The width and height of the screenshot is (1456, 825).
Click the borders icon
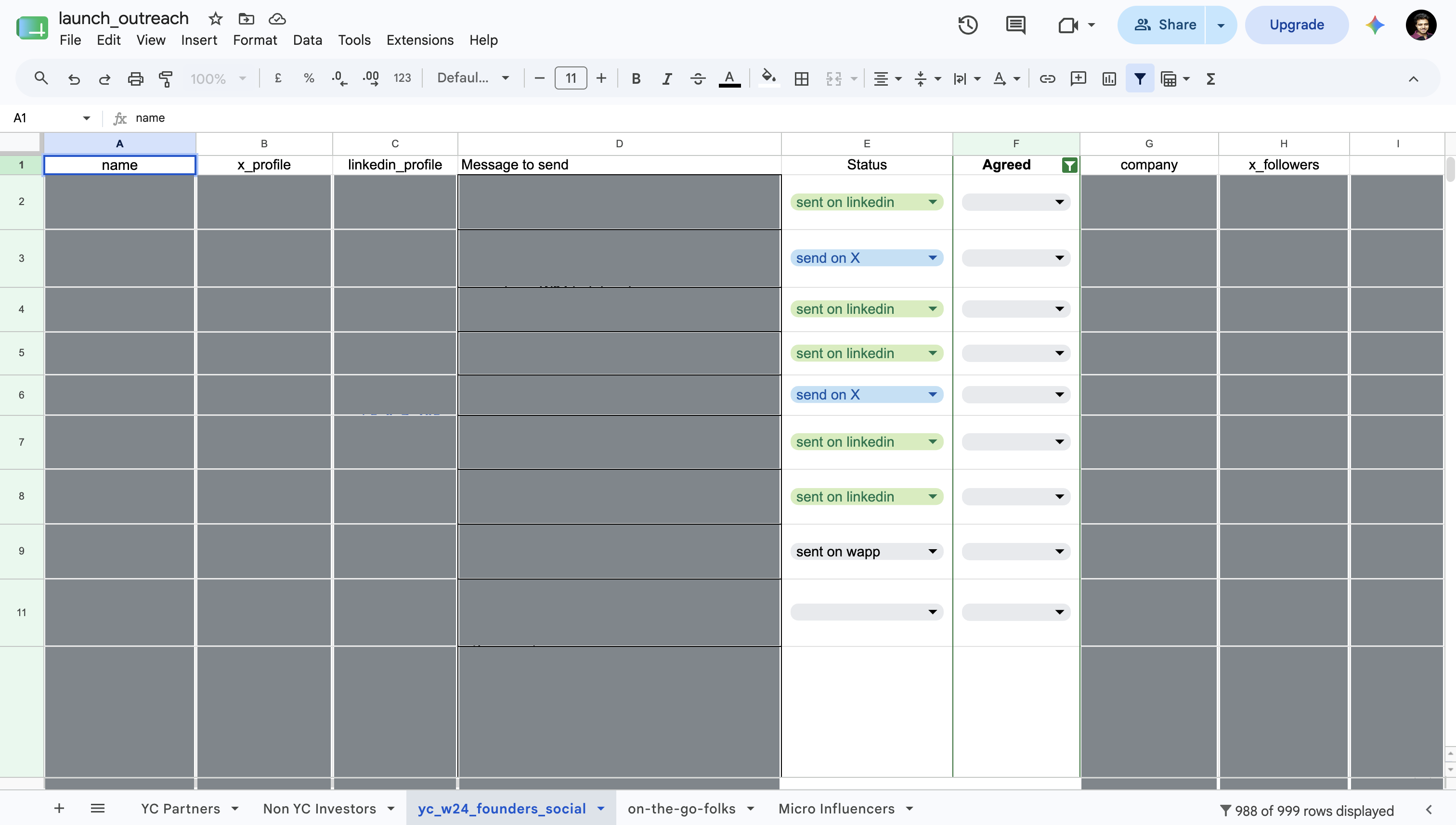pyautogui.click(x=801, y=79)
